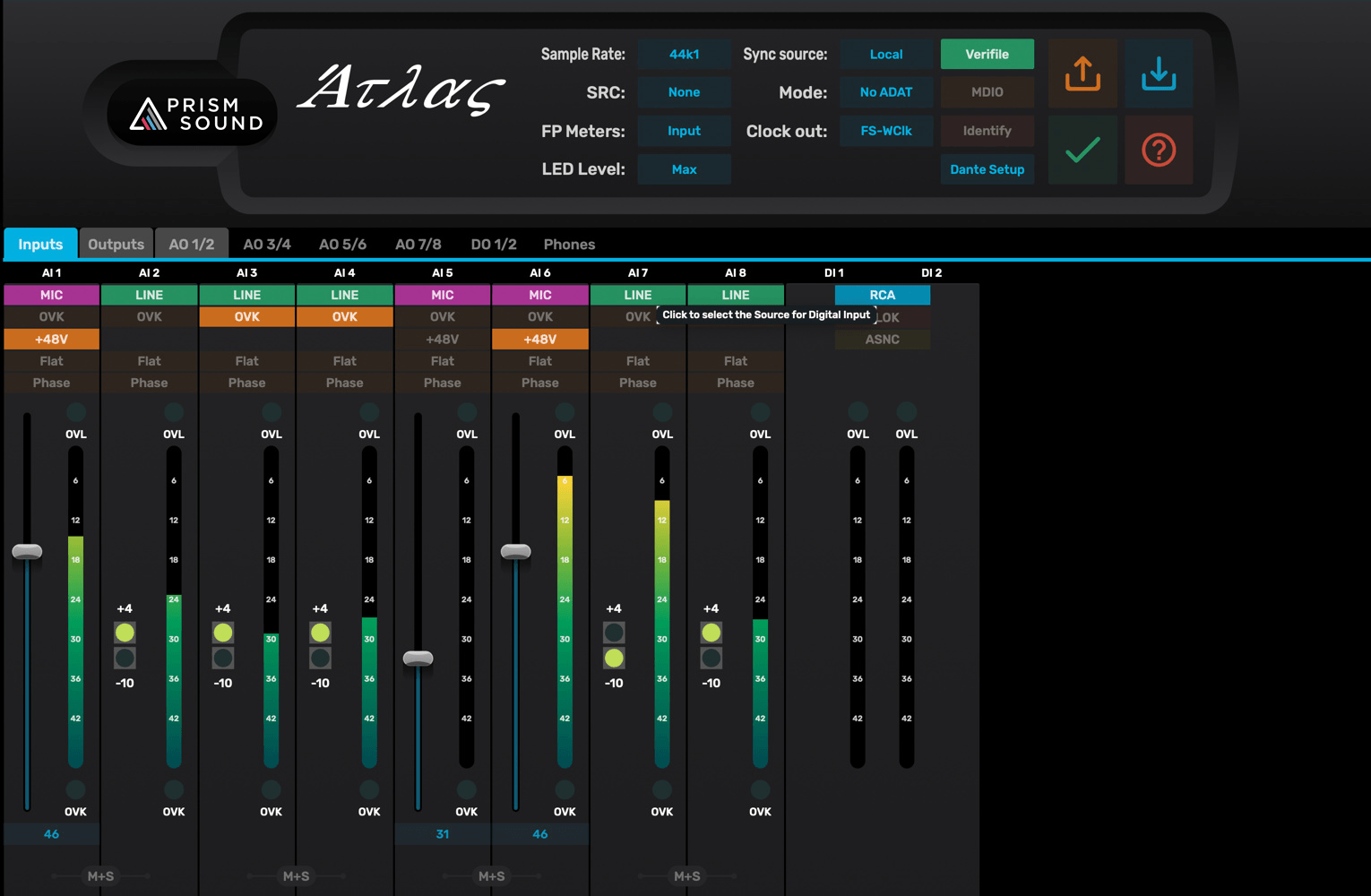Click the orange upload settings icon

pos(1082,73)
